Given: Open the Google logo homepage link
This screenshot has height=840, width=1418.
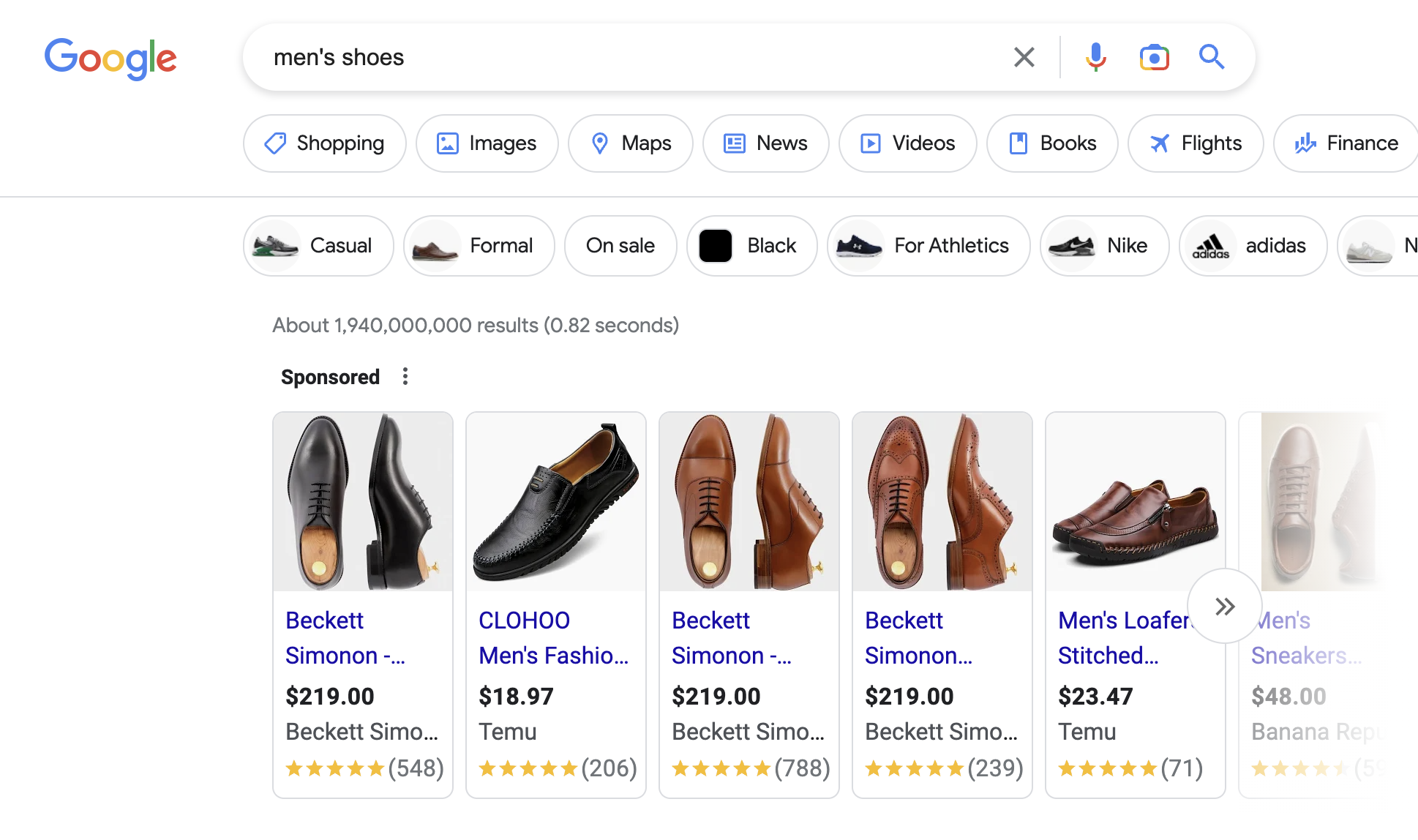Looking at the screenshot, I should pyautogui.click(x=110, y=58).
